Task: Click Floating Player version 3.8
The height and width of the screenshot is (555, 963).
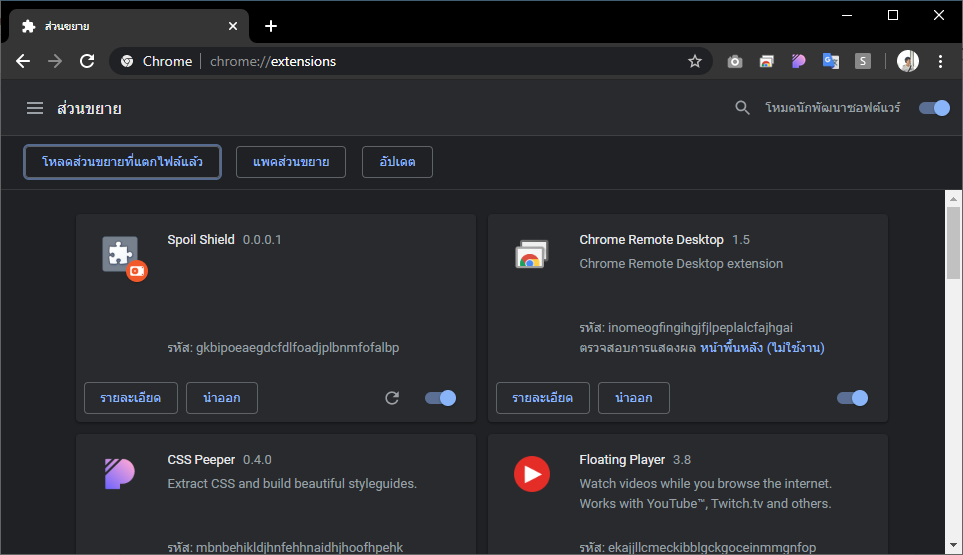Action: (x=682, y=460)
